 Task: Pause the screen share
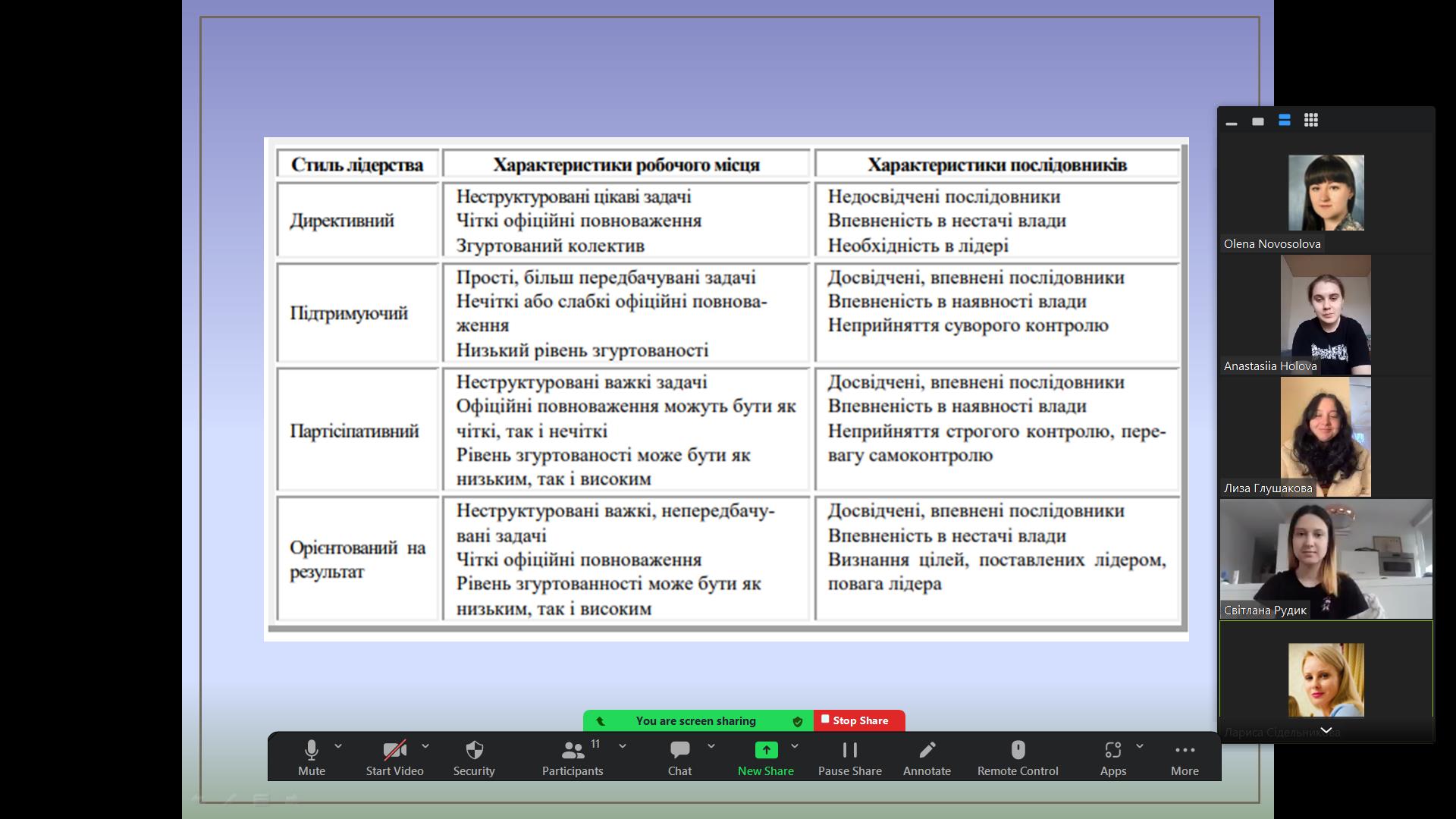pyautogui.click(x=850, y=758)
